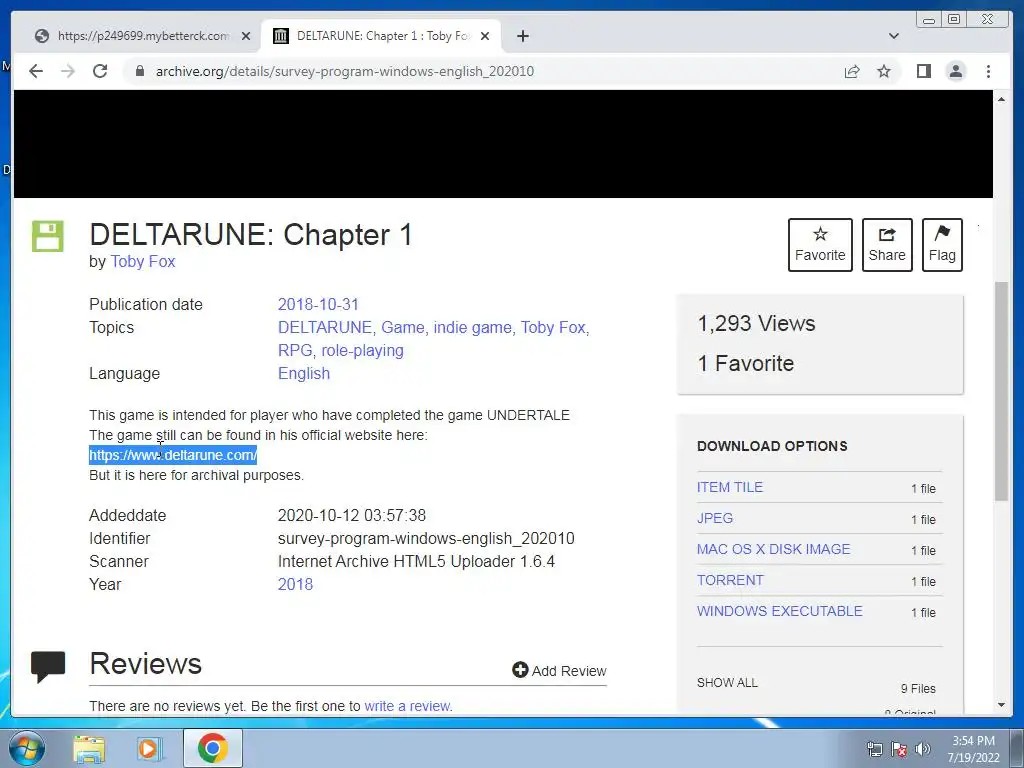Screen dimensions: 1024x768
Task: Go back using the browser back arrow
Action: click(x=36, y=71)
